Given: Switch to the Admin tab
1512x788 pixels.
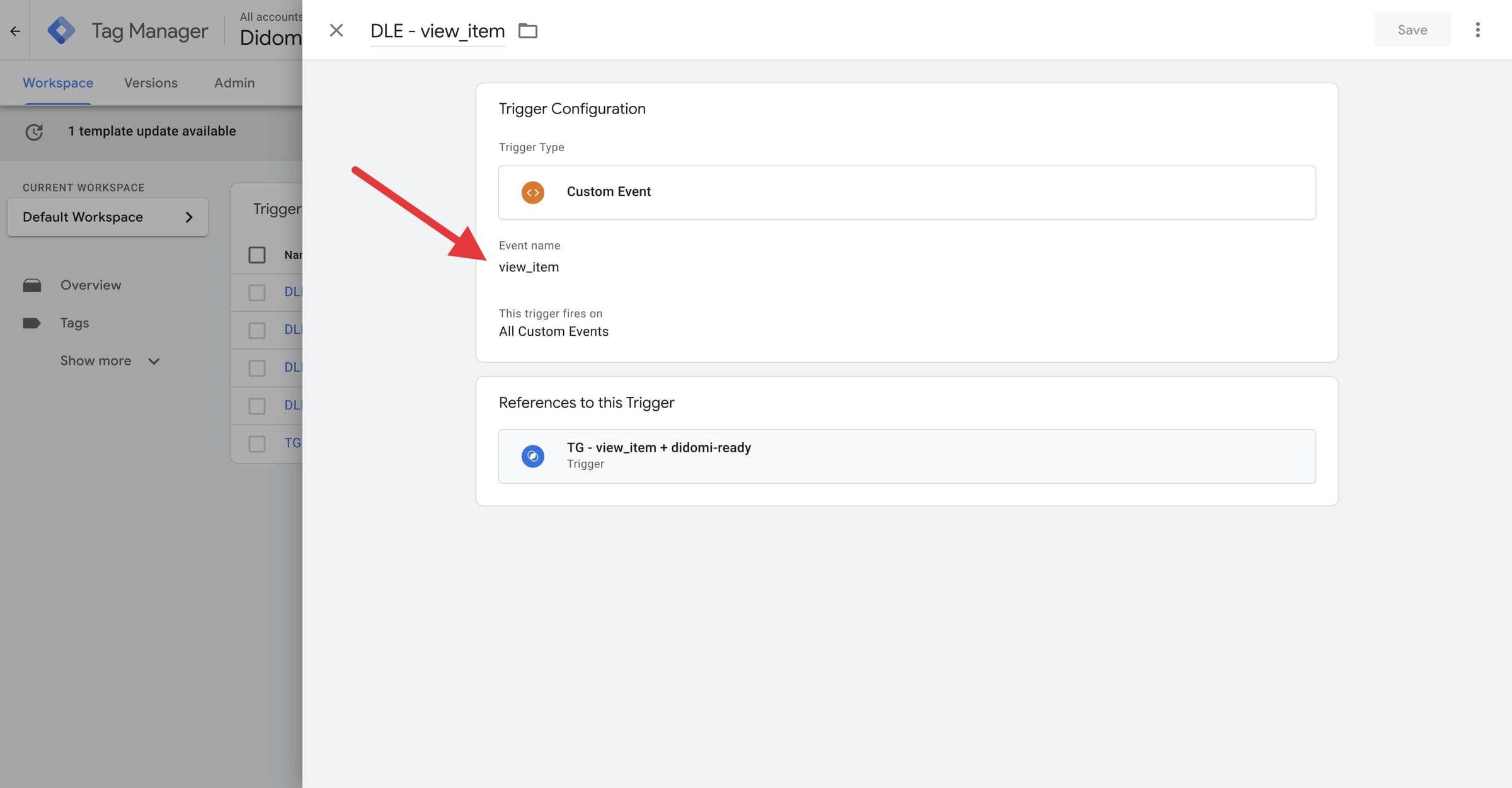Looking at the screenshot, I should pos(234,83).
